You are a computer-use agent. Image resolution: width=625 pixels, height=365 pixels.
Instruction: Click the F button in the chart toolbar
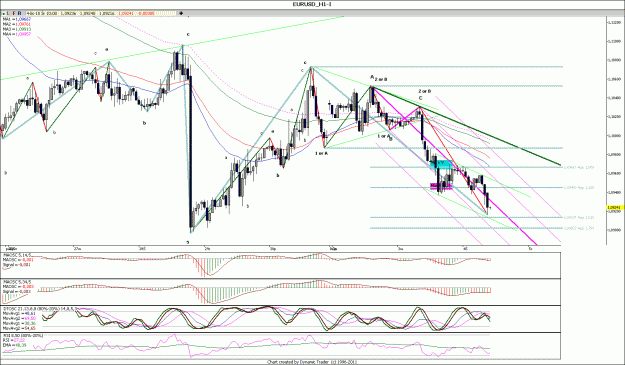coord(14,13)
